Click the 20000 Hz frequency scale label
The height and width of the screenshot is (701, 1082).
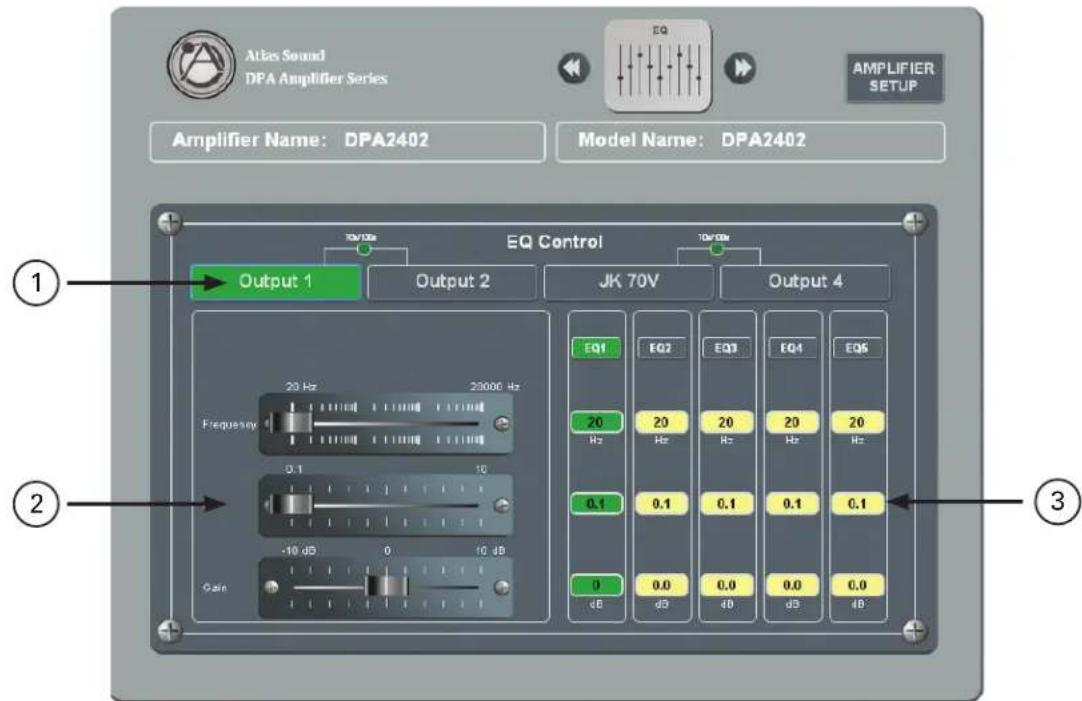495,387
